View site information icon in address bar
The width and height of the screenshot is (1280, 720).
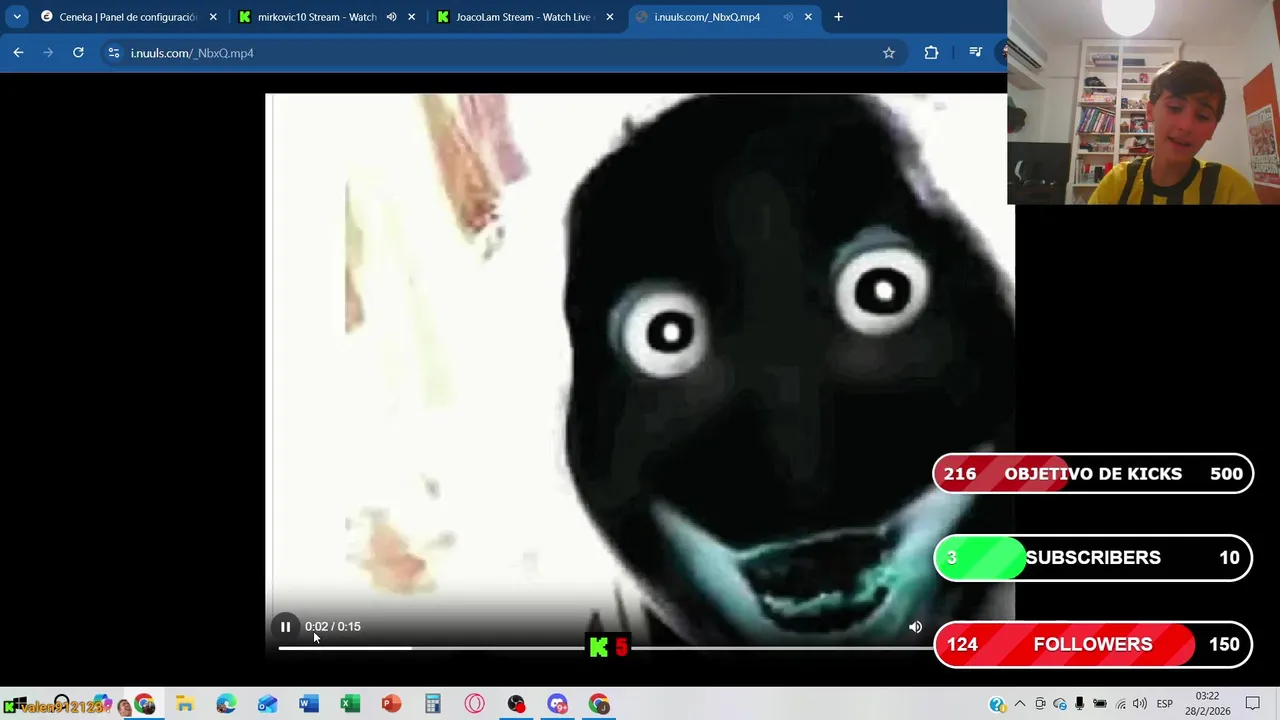(113, 53)
